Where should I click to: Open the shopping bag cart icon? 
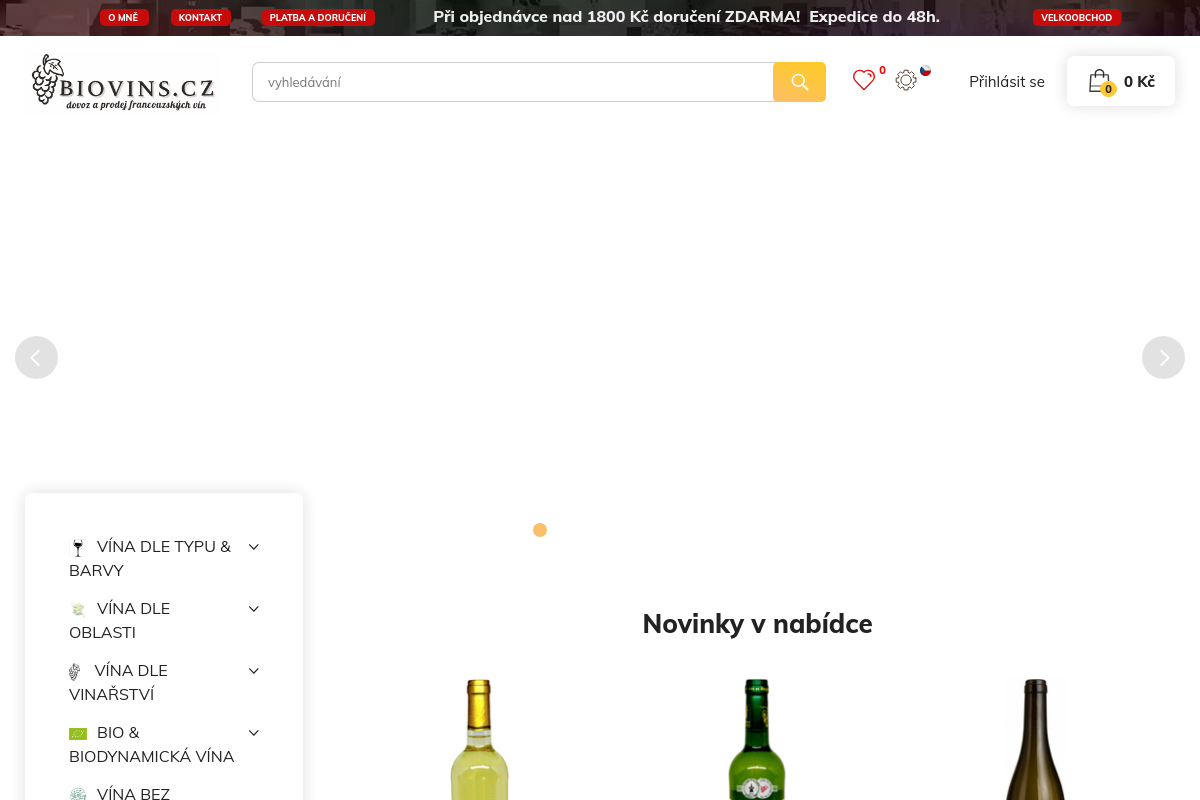click(1099, 81)
